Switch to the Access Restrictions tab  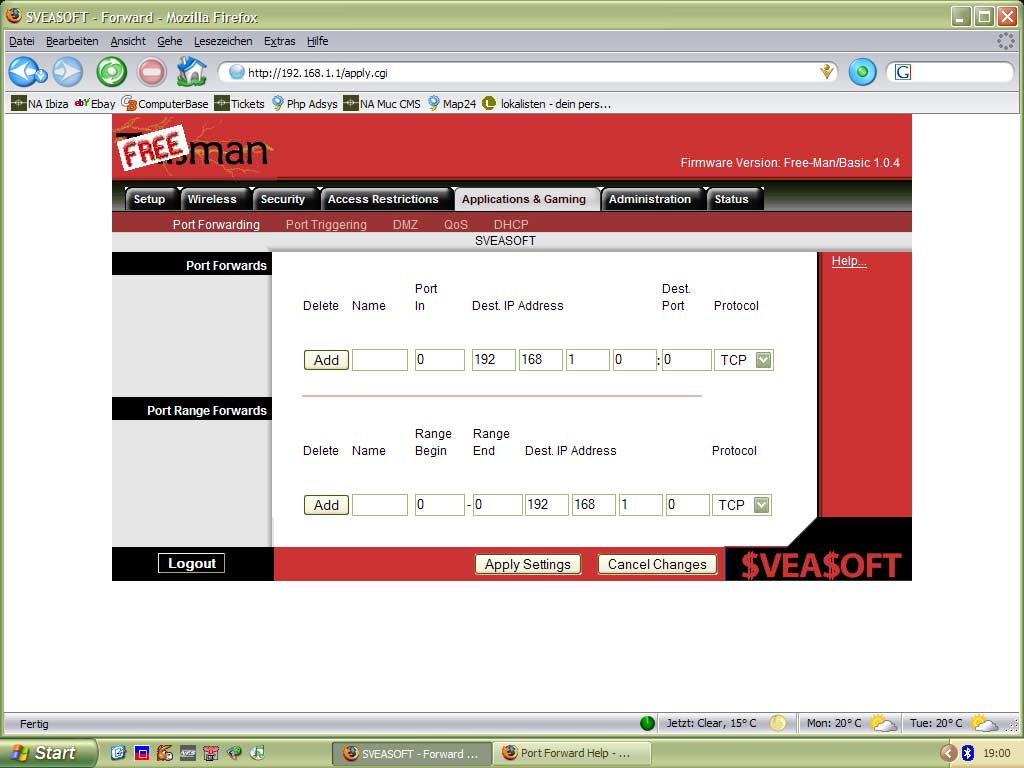pos(383,199)
